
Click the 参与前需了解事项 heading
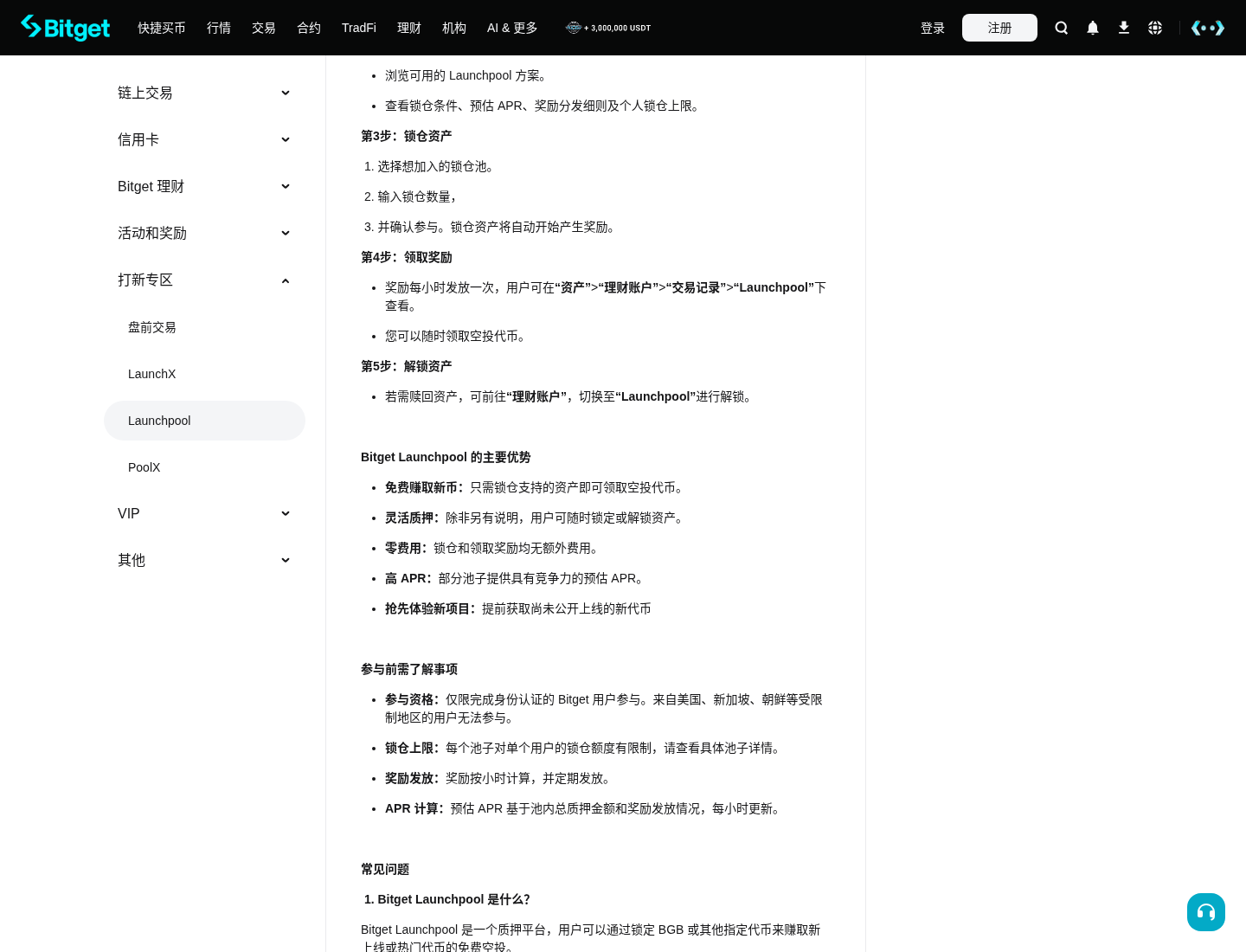[409, 669]
